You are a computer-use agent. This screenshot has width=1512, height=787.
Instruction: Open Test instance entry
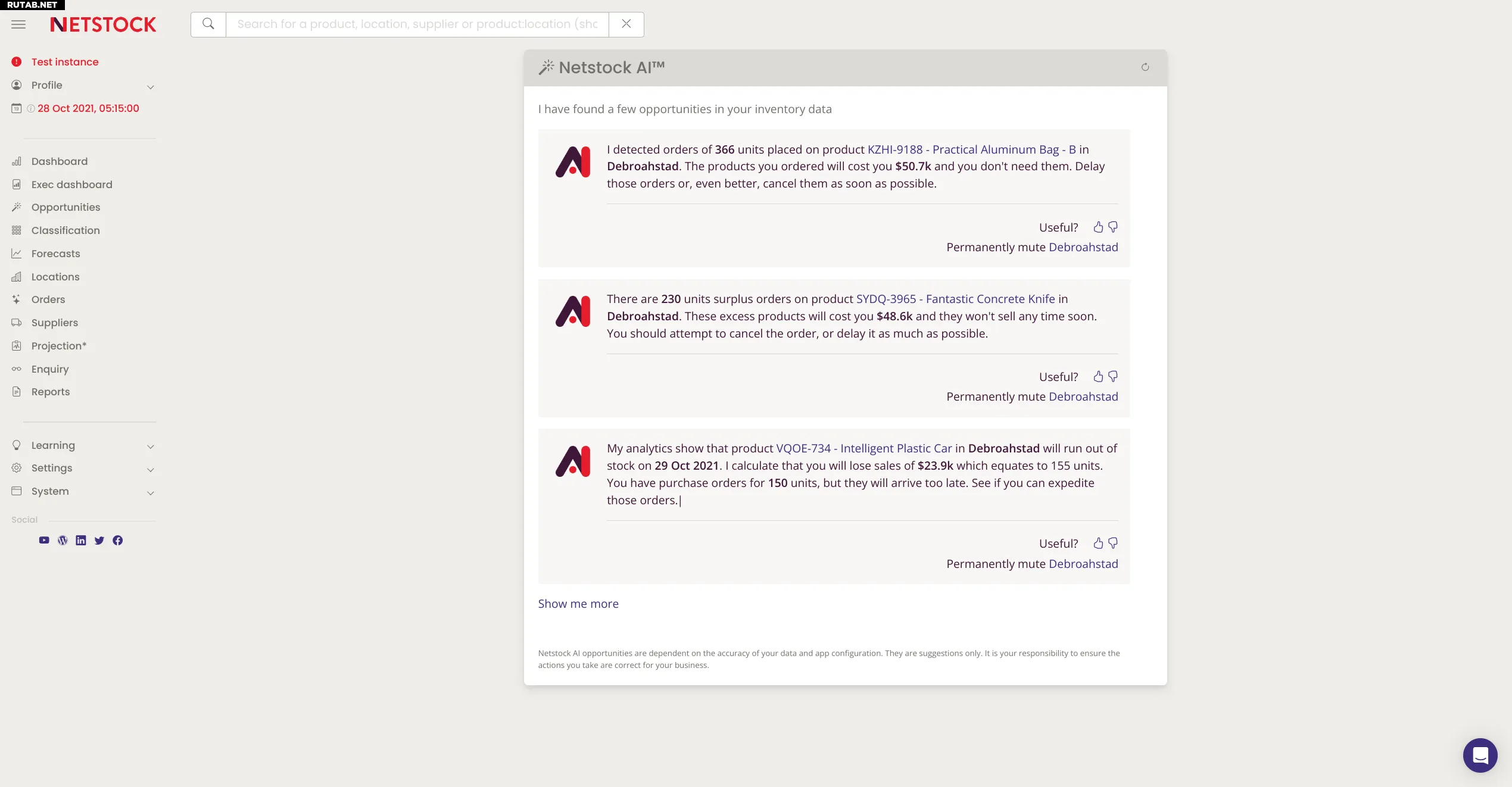coord(65,62)
